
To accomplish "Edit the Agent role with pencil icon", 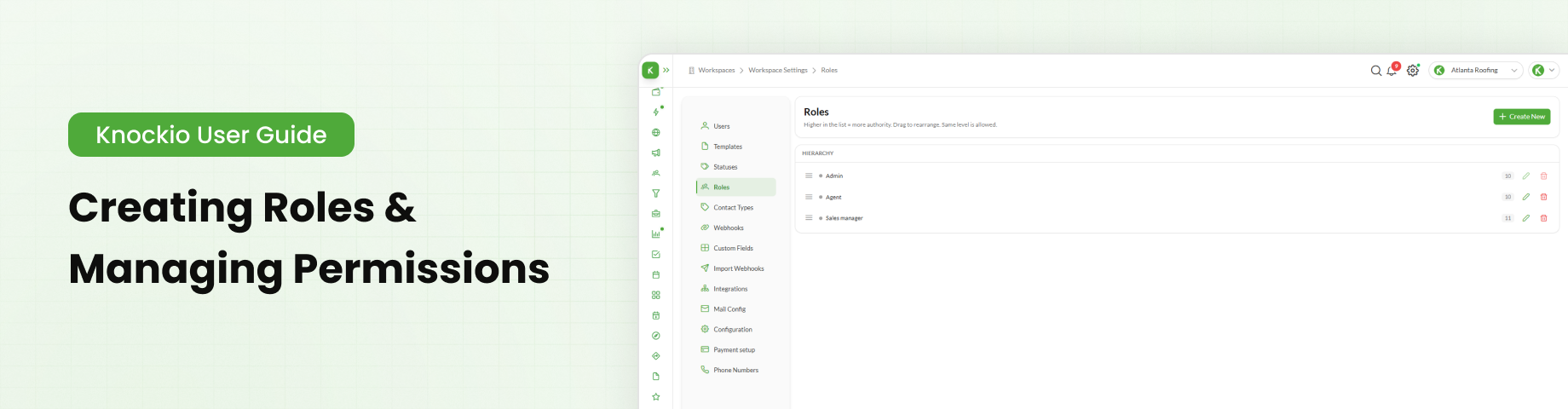I will 1526,197.
